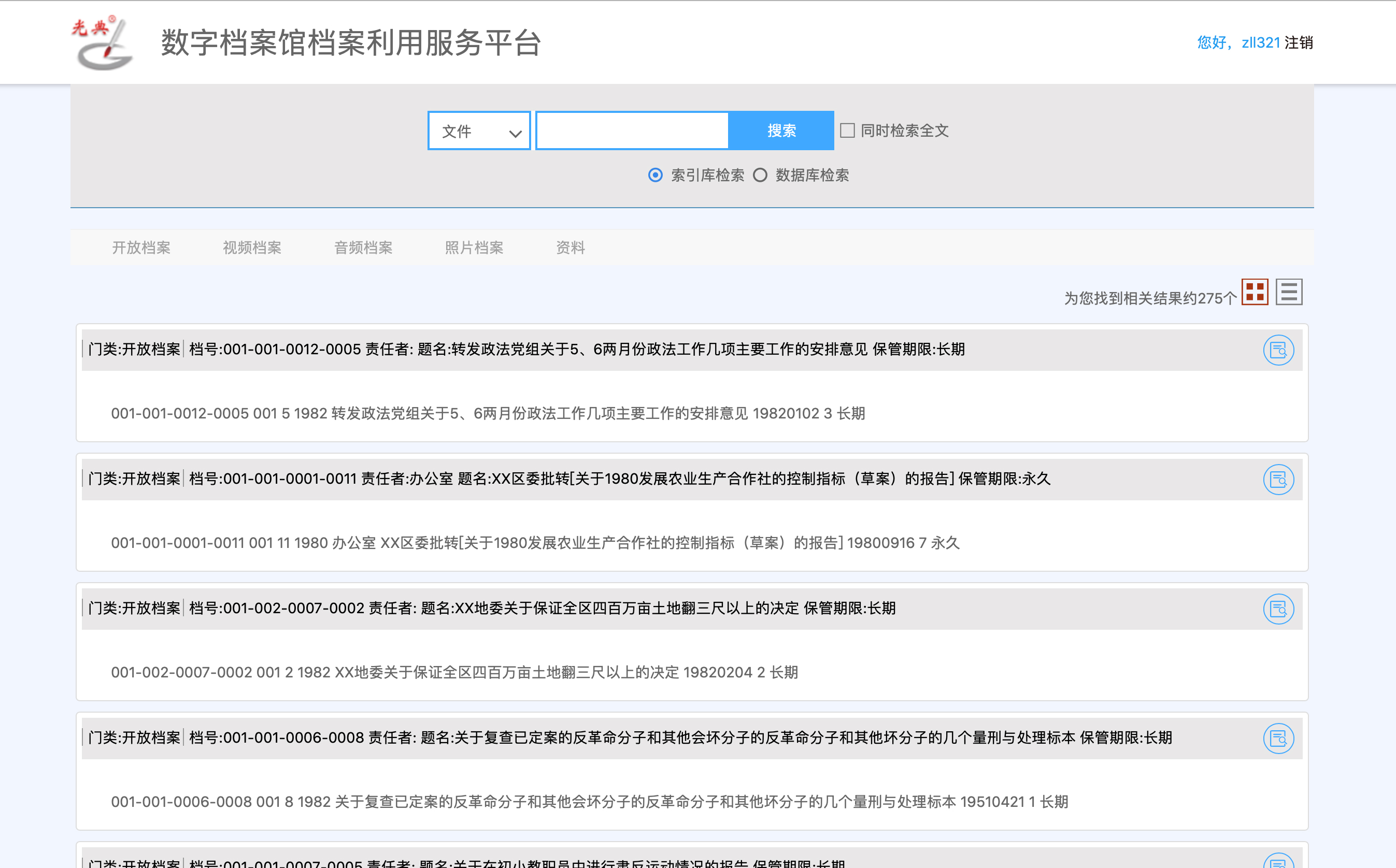Open detail icon for record 001-001-0006-0008
The height and width of the screenshot is (868, 1396).
pos(1278,738)
